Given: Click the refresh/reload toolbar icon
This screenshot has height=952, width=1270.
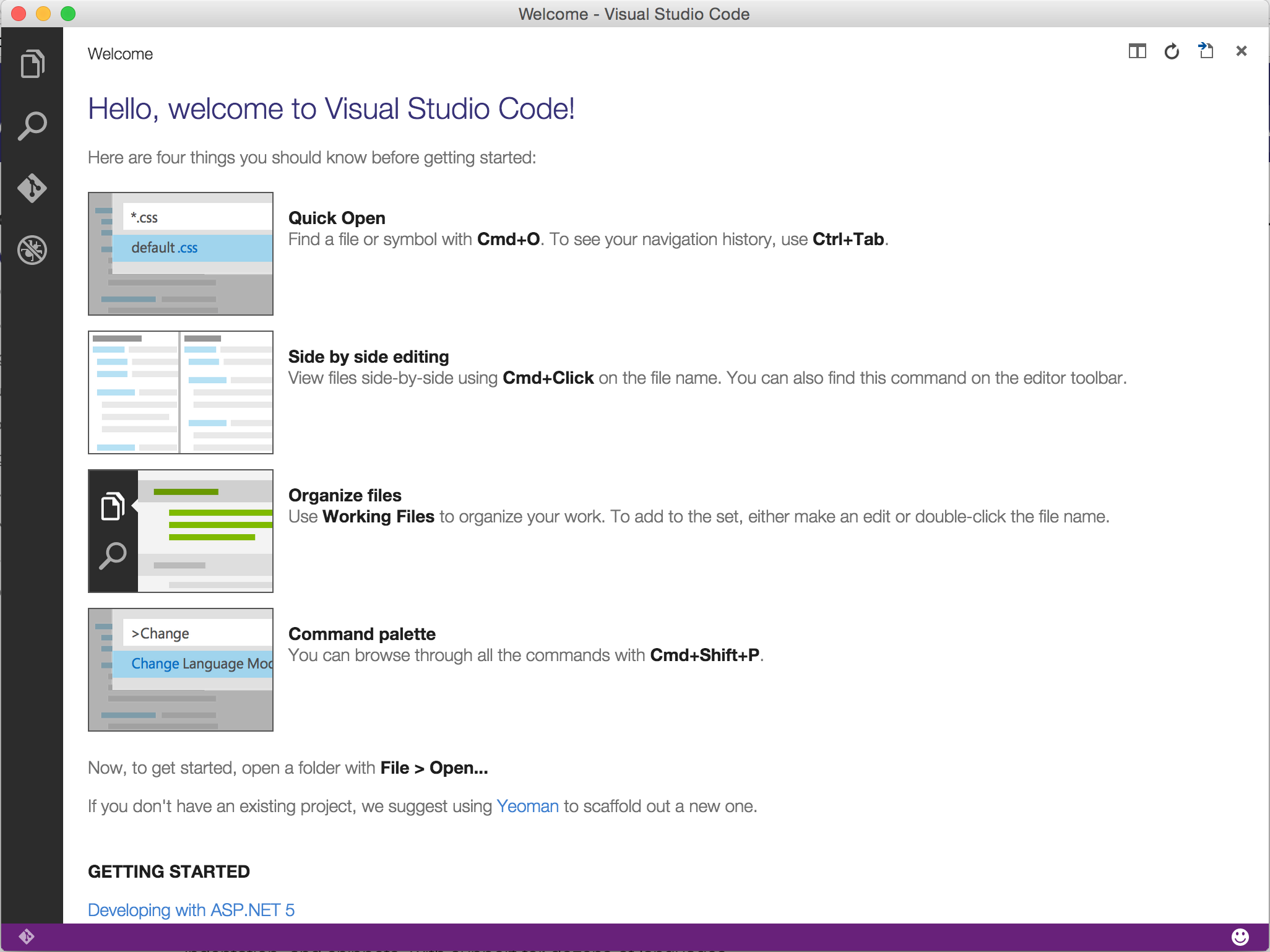Looking at the screenshot, I should (1172, 50).
